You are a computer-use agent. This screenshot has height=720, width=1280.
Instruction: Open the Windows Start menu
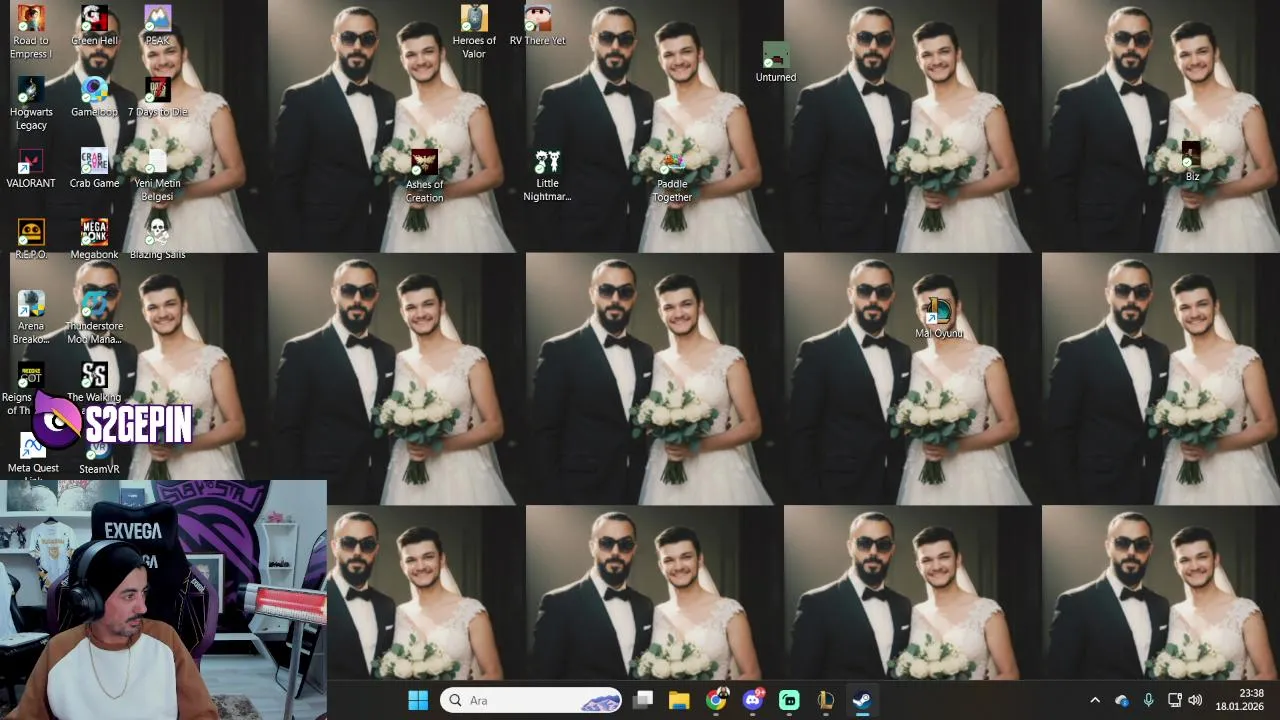(418, 700)
